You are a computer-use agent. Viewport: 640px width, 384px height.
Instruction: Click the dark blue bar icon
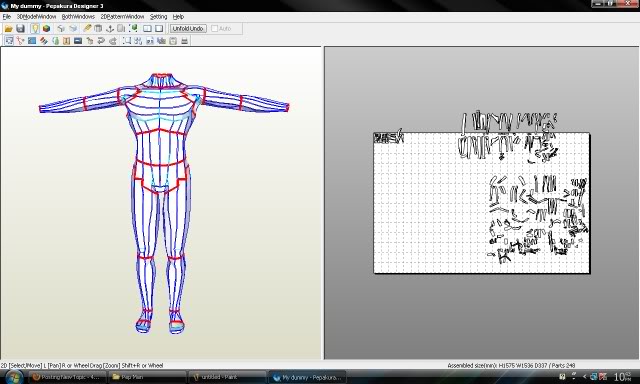coord(78,41)
